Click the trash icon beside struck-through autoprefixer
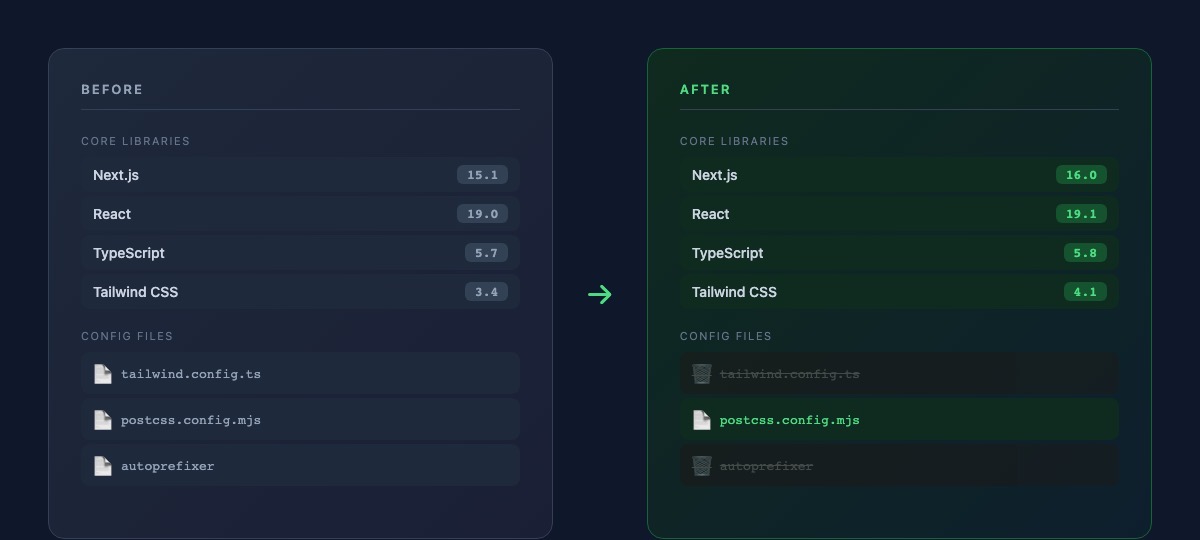 (701, 466)
